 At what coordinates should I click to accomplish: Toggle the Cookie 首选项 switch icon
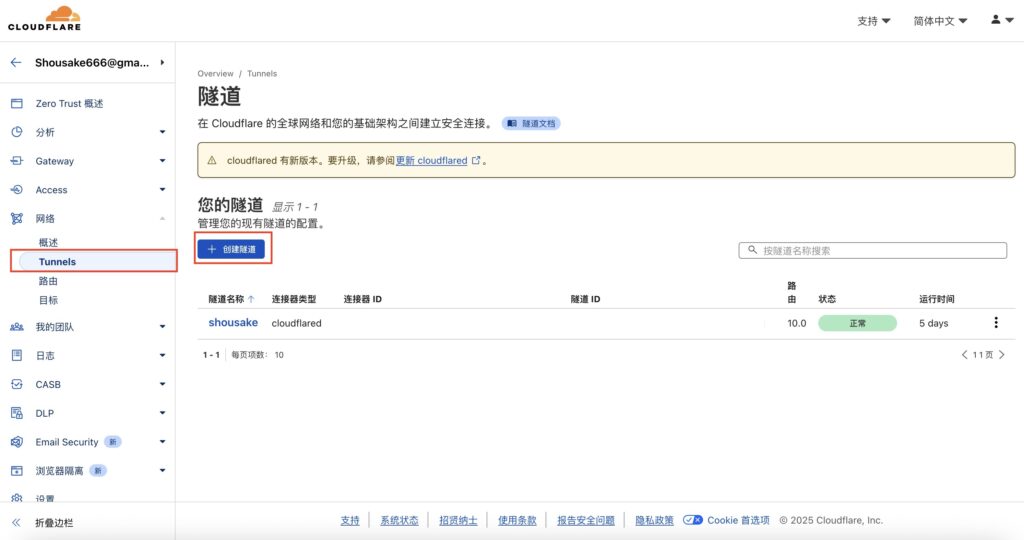pos(692,520)
